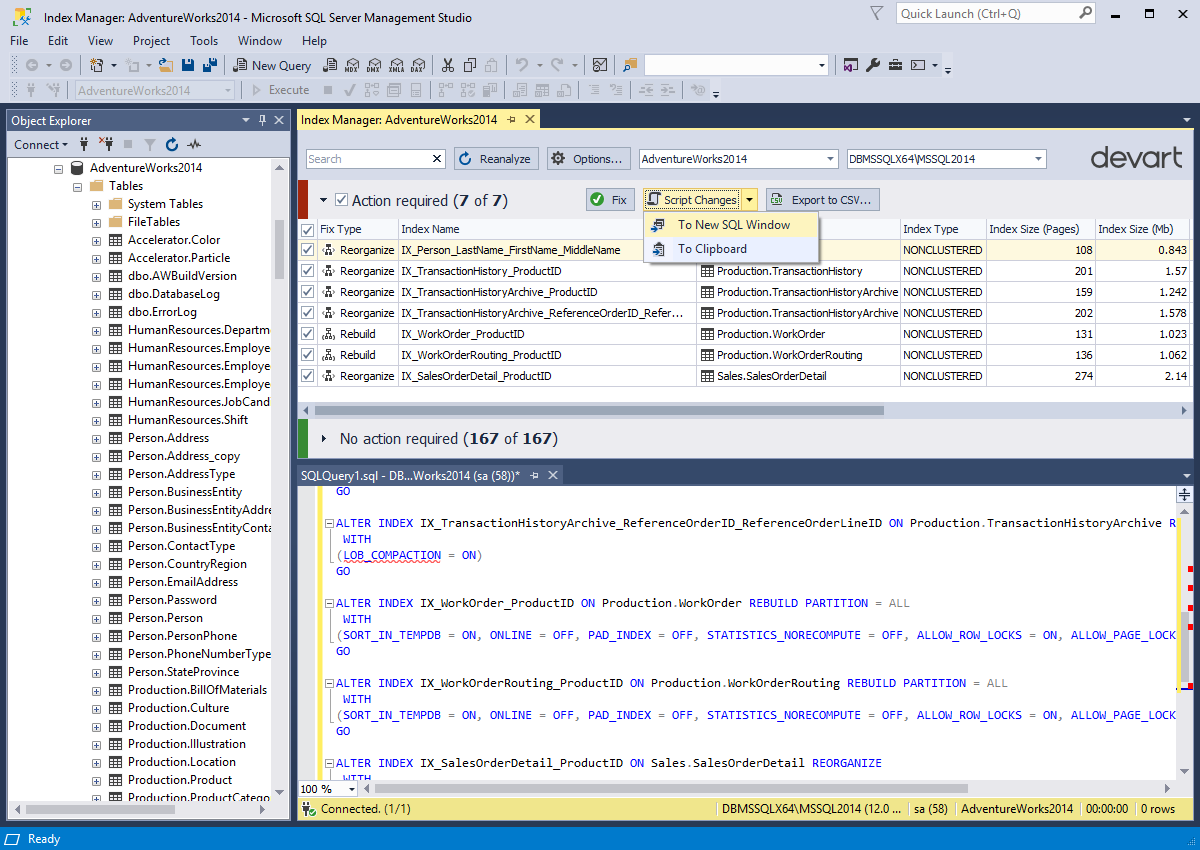Expand the No action required section
Viewport: 1200px width, 850px height.
[x=323, y=439]
